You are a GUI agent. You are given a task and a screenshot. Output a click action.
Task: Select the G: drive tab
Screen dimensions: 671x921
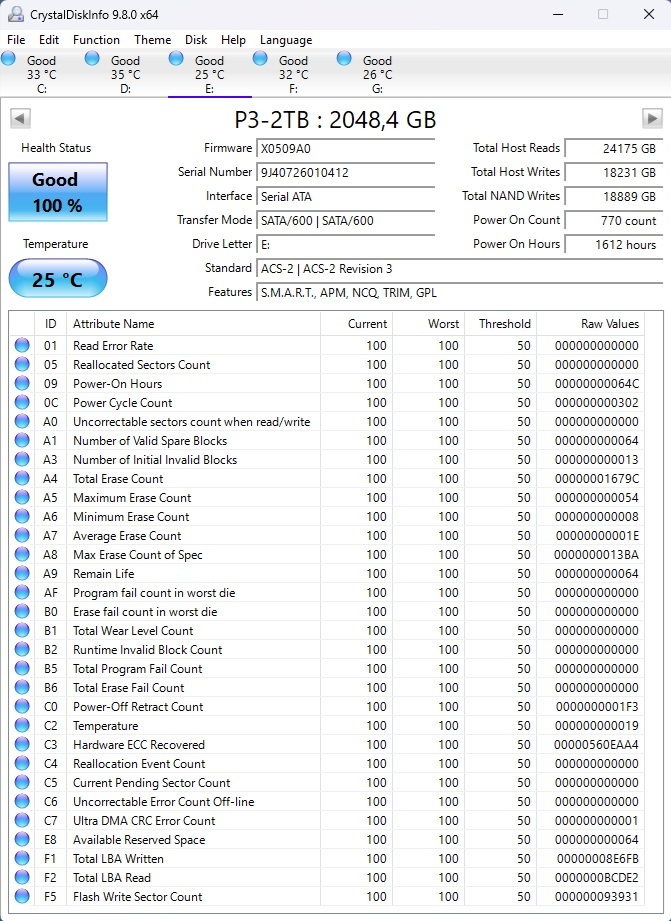(x=378, y=74)
